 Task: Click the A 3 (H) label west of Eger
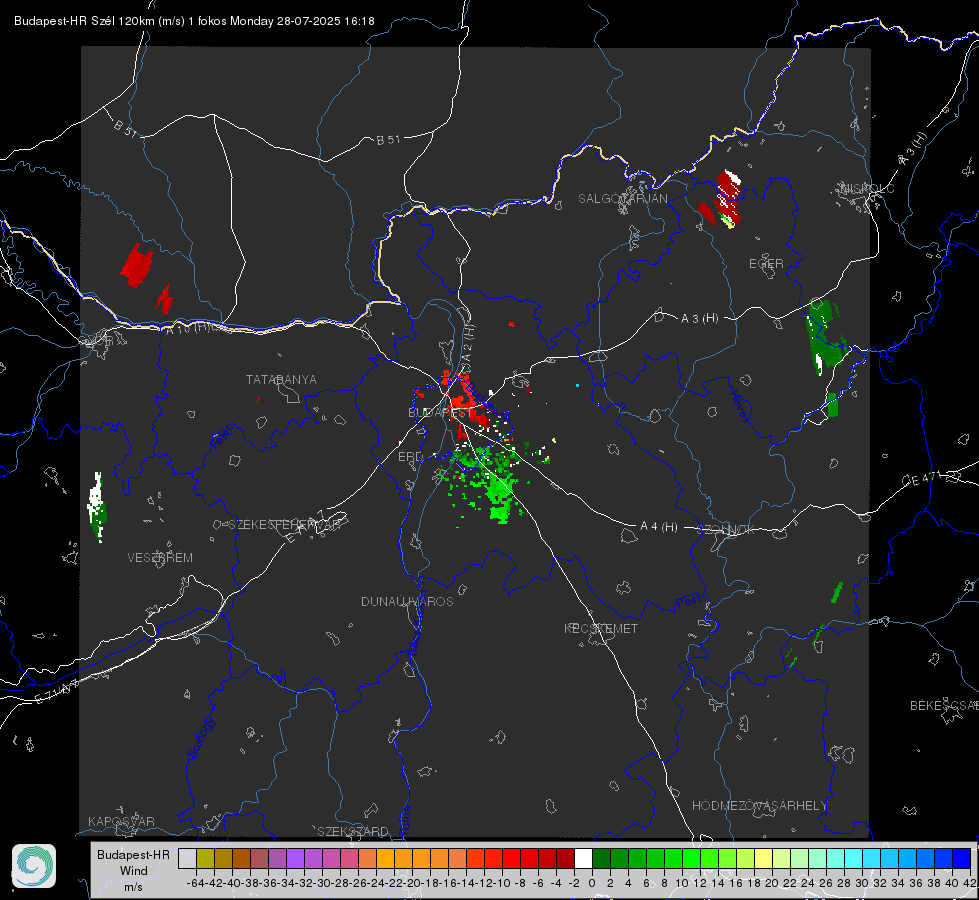[x=699, y=319]
